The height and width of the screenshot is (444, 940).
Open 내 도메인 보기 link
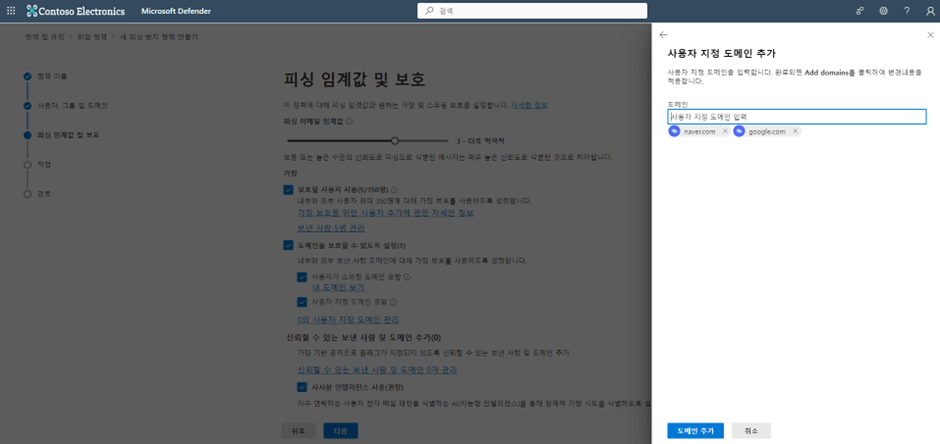tap(339, 288)
